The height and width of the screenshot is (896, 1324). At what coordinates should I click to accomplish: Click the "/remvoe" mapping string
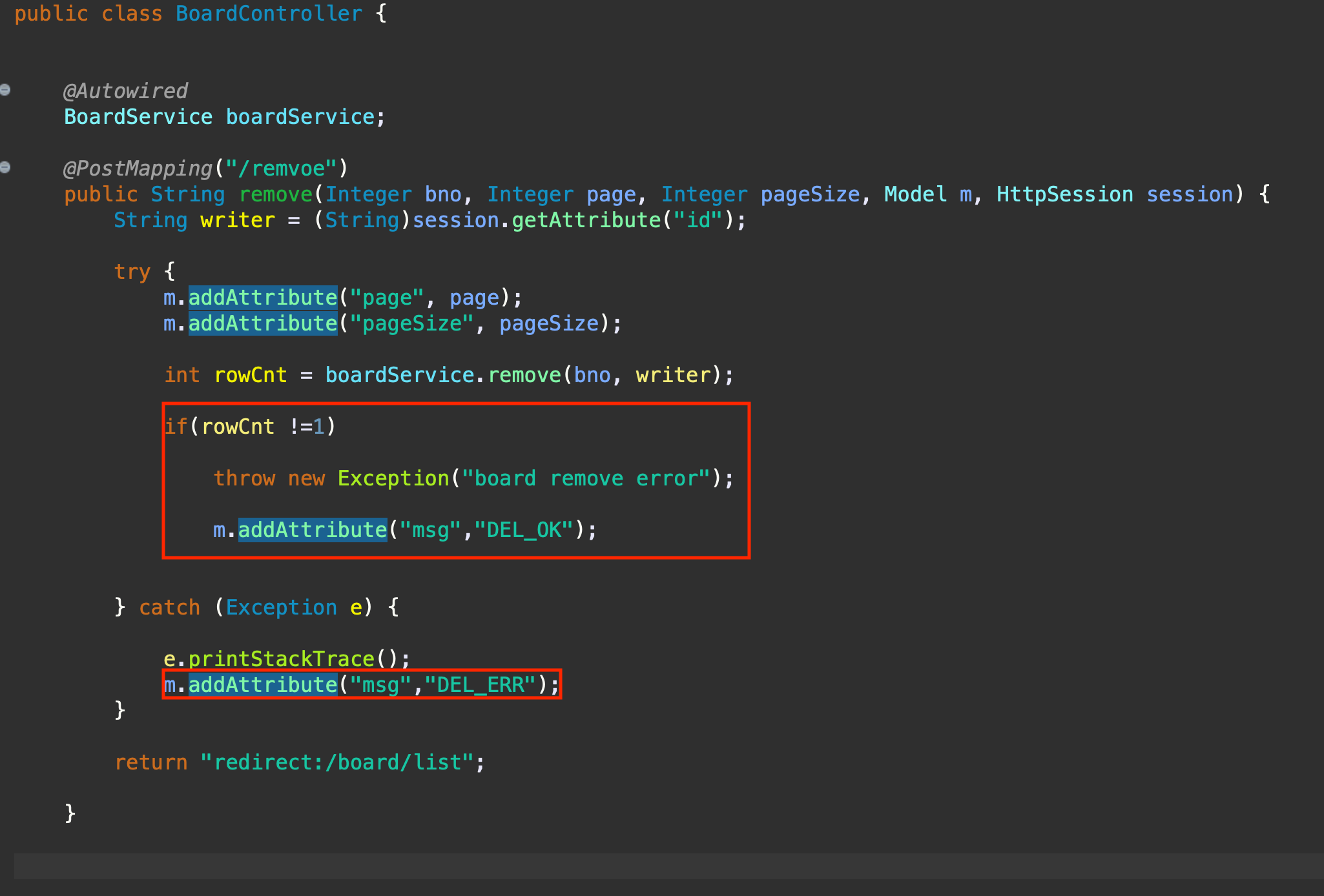pos(281,168)
